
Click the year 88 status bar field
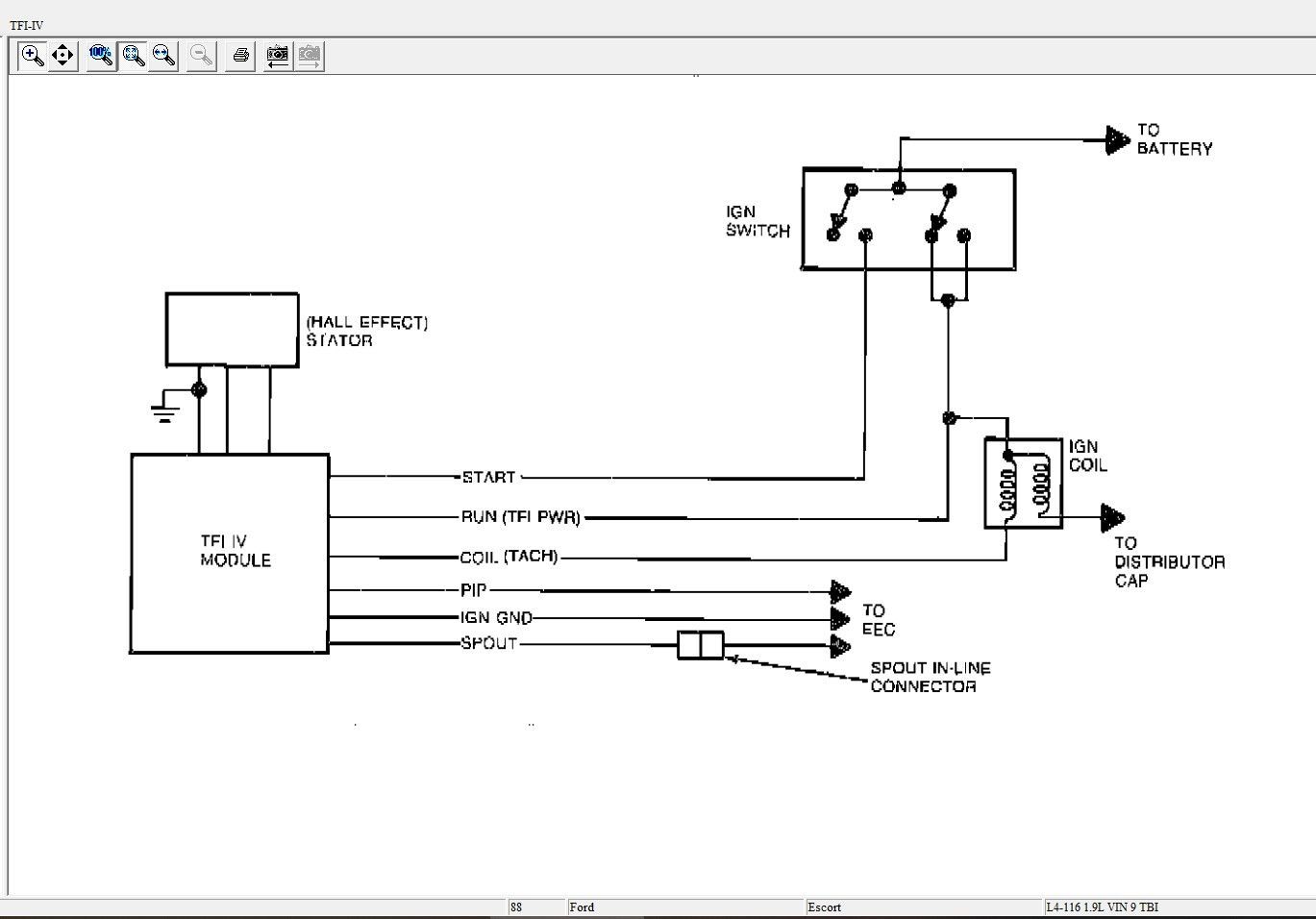pos(536,907)
